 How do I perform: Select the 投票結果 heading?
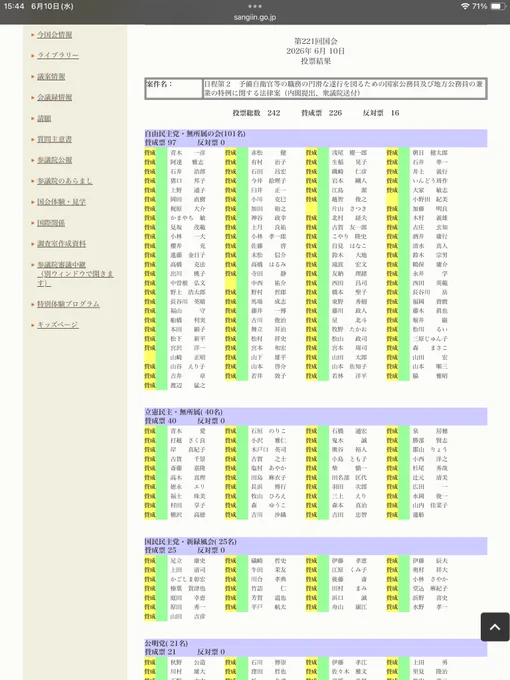click(316, 61)
